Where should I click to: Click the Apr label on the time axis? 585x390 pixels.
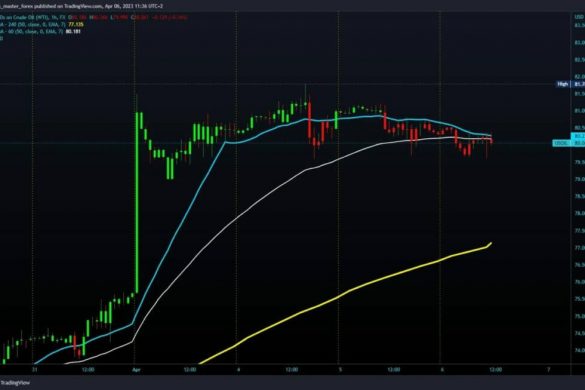click(x=137, y=370)
